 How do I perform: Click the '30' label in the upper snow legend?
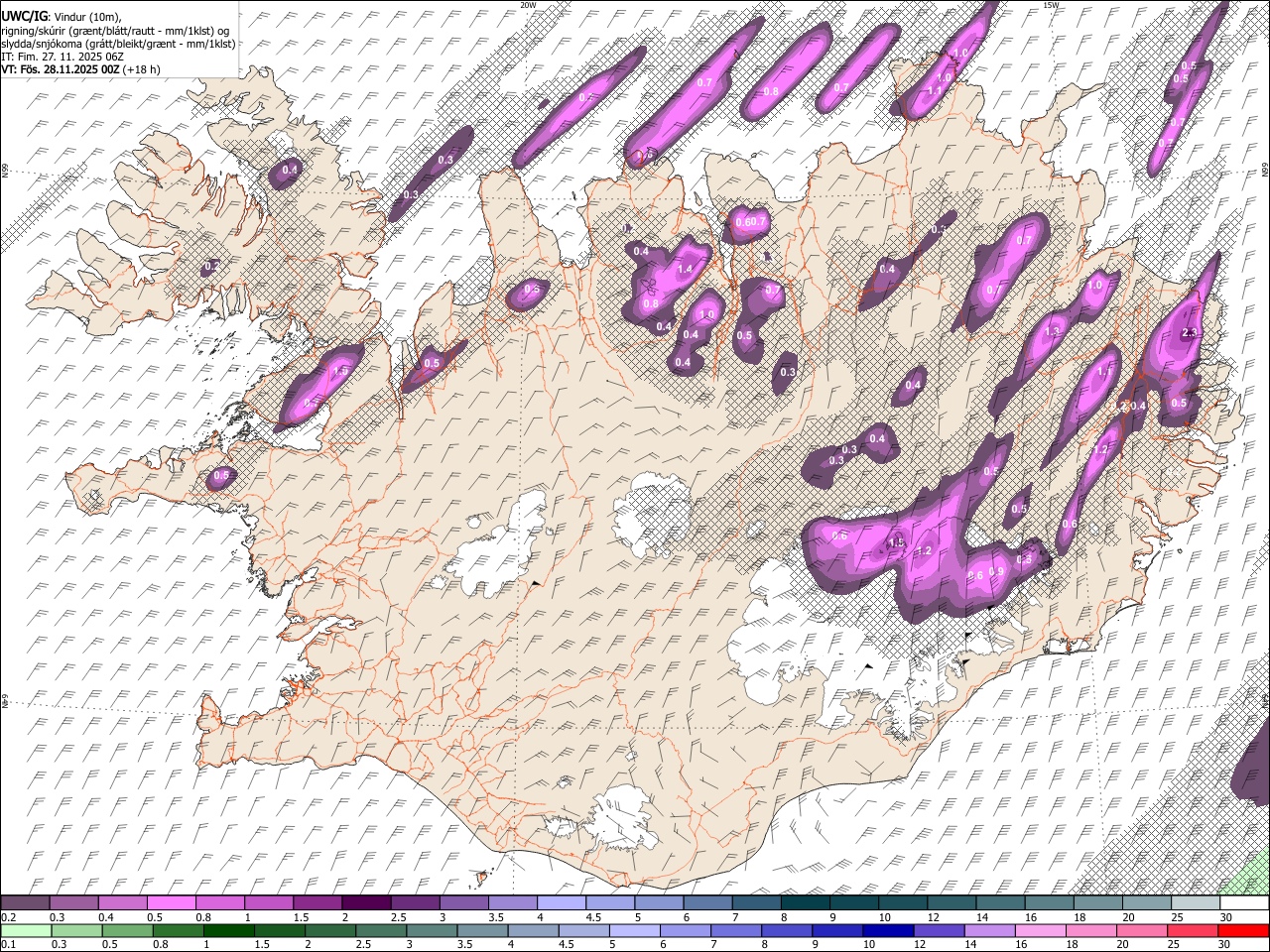[x=1226, y=917]
